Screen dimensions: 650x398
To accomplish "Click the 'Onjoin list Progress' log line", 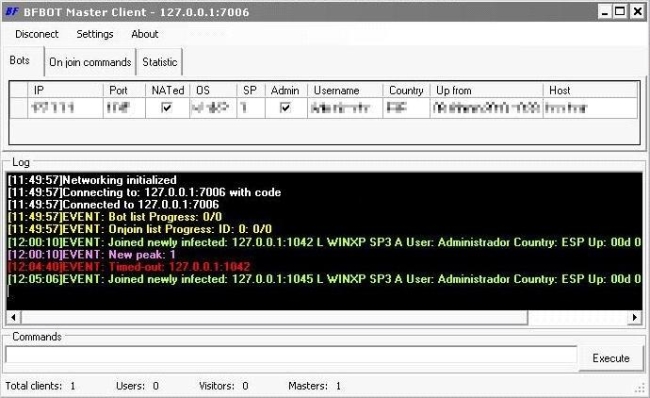I will 140,229.
